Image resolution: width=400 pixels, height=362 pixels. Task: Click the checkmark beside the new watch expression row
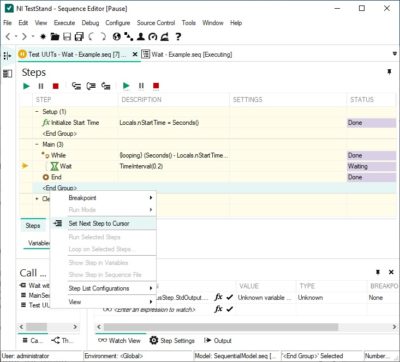pyautogui.click(x=229, y=309)
